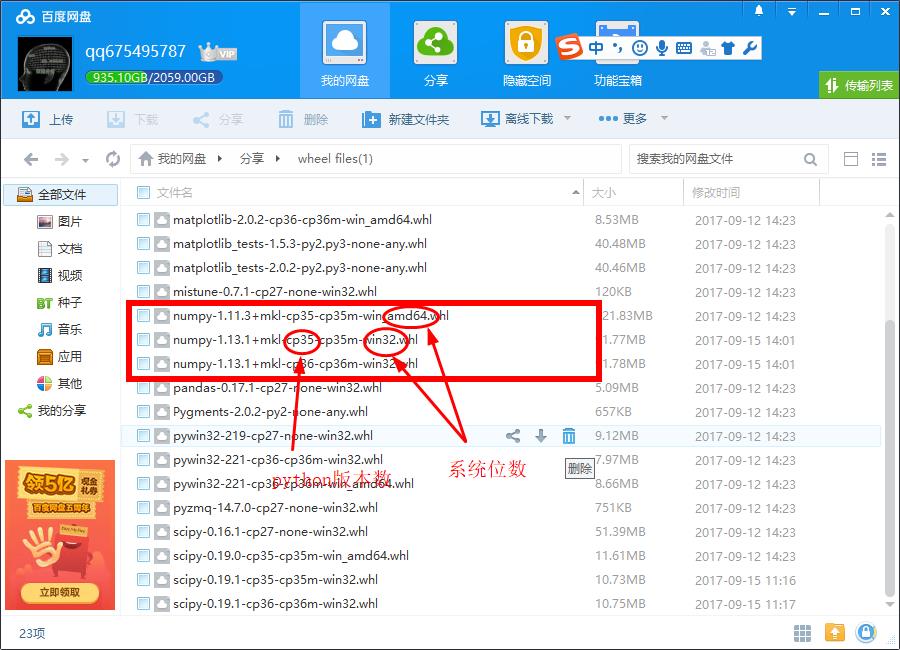Go forward to next folder

61,159
